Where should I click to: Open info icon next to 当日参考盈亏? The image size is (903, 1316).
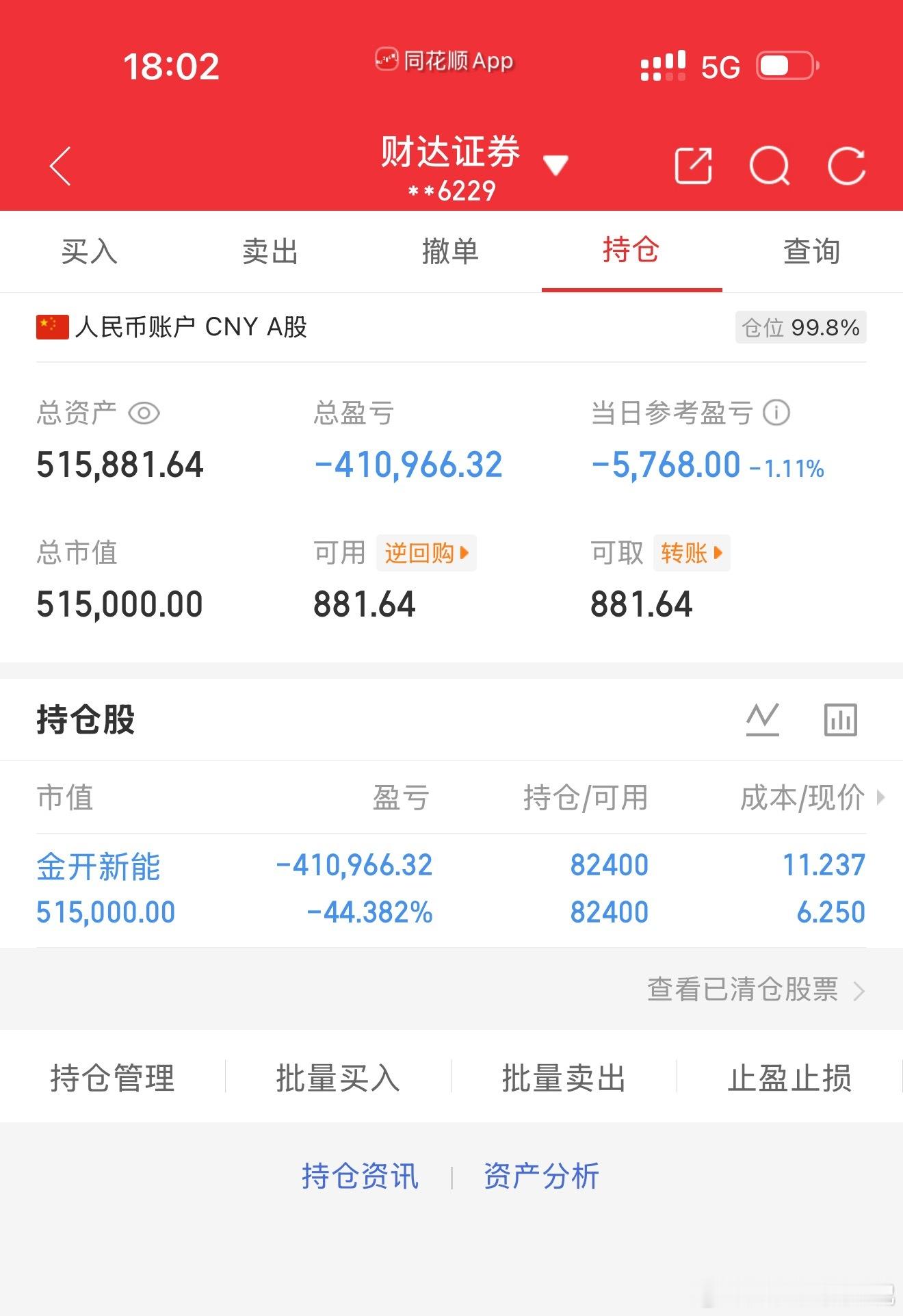(776, 413)
